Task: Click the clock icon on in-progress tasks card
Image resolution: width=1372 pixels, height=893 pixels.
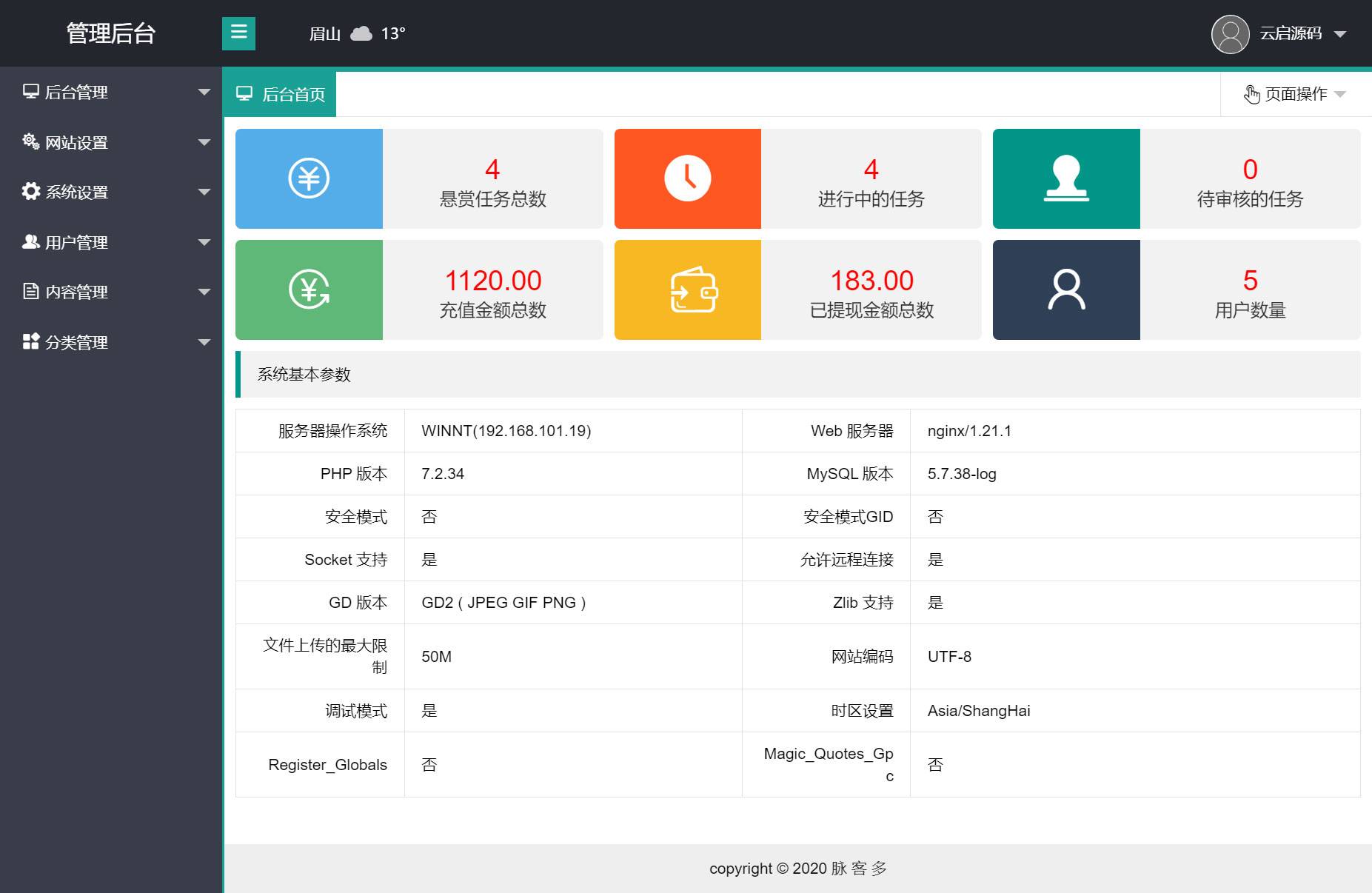Action: (x=687, y=178)
